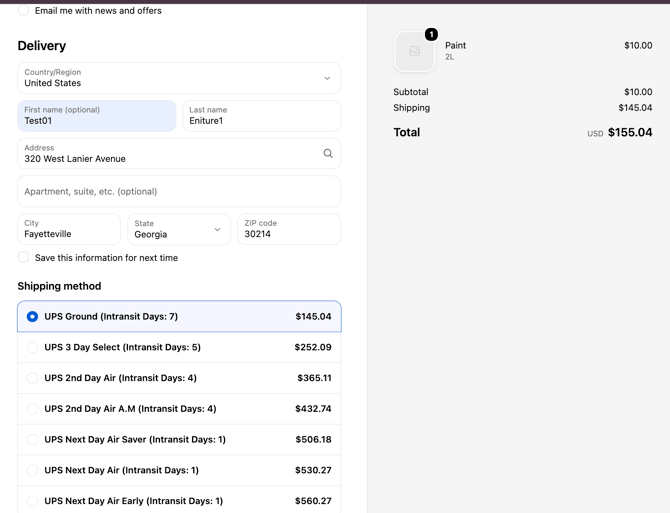
Task: Click the $432.74 shipping price
Action: point(313,409)
